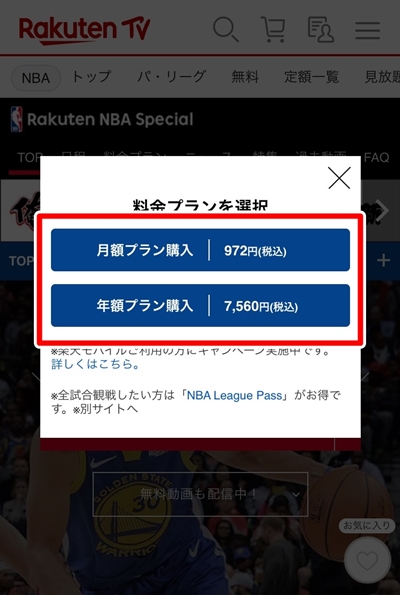The image size is (400, 595).
Task: Follow the 詳しくはこちら link
Action: click(x=96, y=364)
